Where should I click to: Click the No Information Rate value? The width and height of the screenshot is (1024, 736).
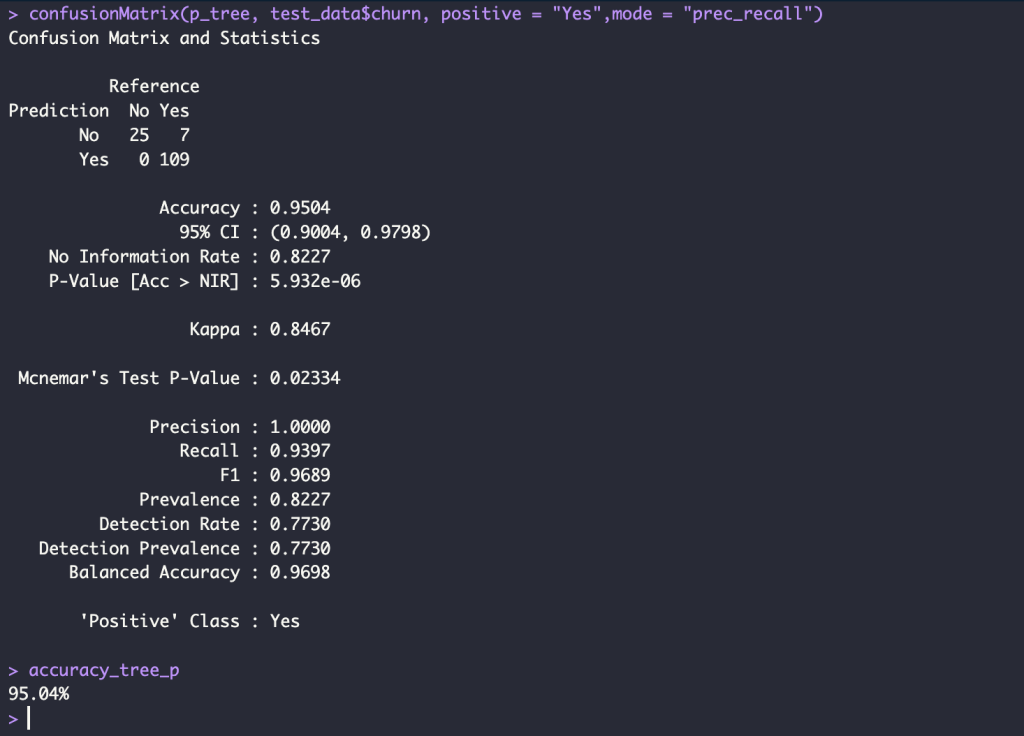tap(300, 257)
